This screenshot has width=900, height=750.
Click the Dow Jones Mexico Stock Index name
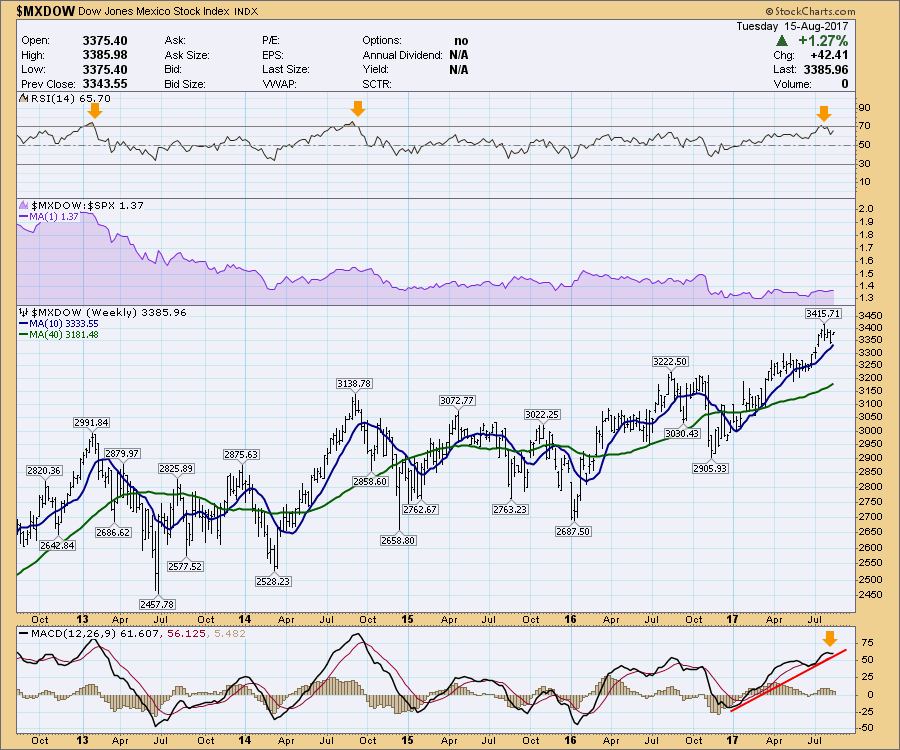(153, 11)
